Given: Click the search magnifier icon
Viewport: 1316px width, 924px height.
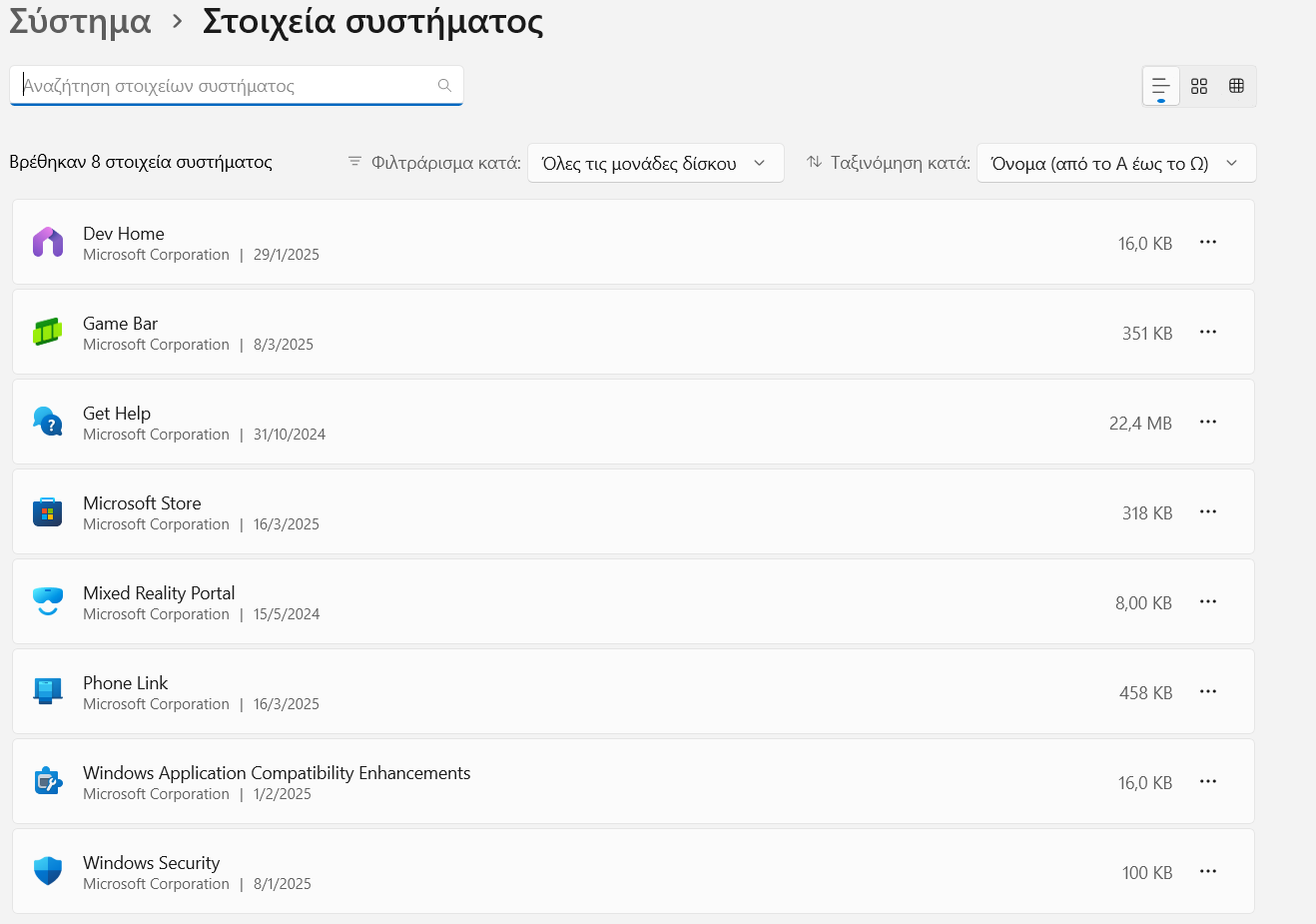Looking at the screenshot, I should pos(445,86).
